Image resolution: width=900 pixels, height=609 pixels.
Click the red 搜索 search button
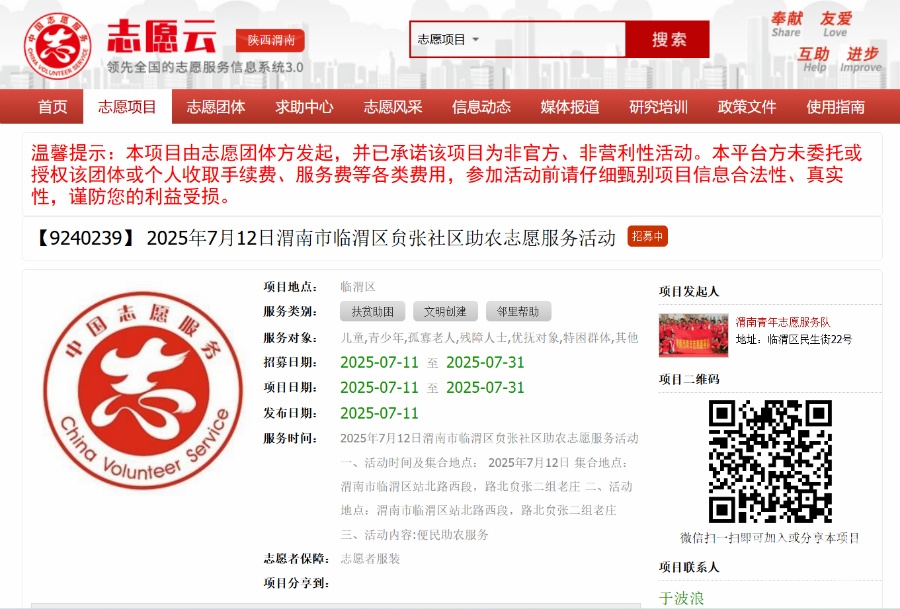pos(668,40)
